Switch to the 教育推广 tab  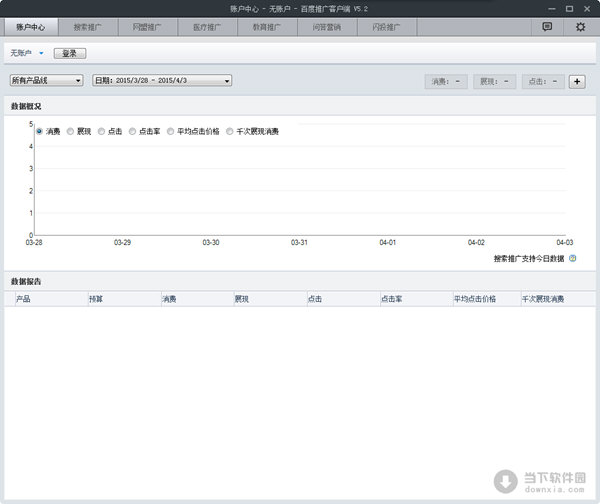coord(267,27)
